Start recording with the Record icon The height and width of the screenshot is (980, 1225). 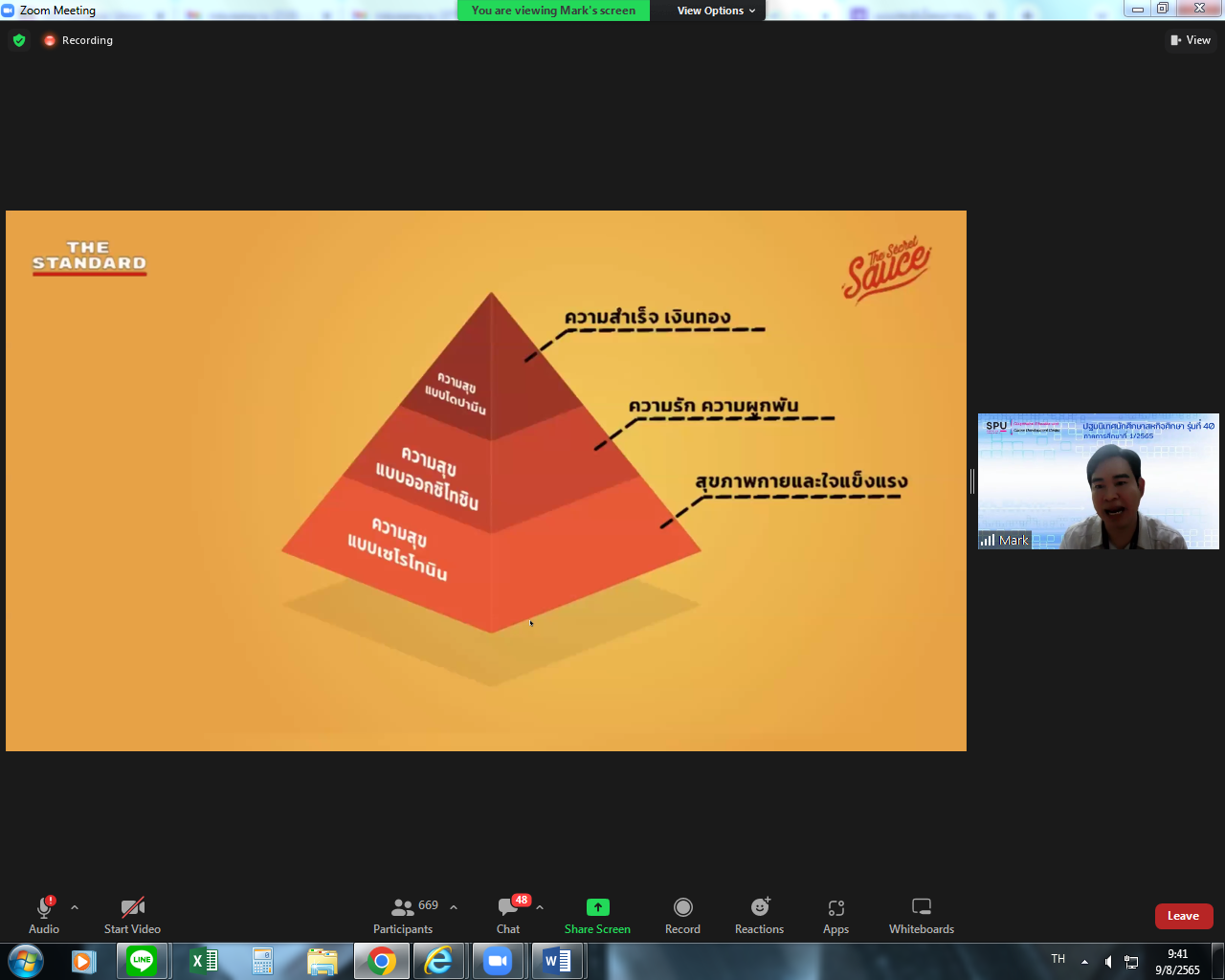(682, 907)
